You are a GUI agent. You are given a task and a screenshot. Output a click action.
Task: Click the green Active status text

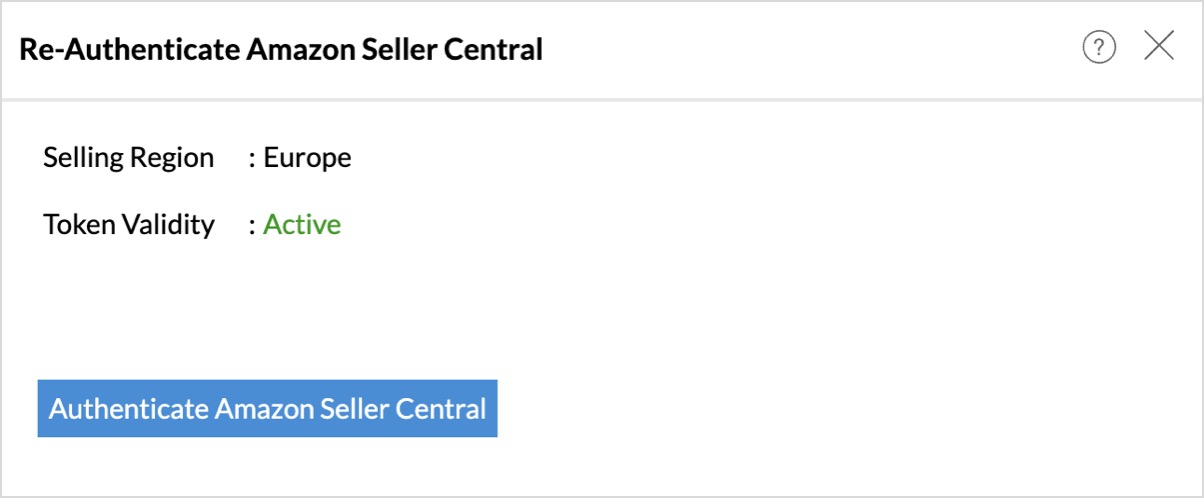point(302,225)
